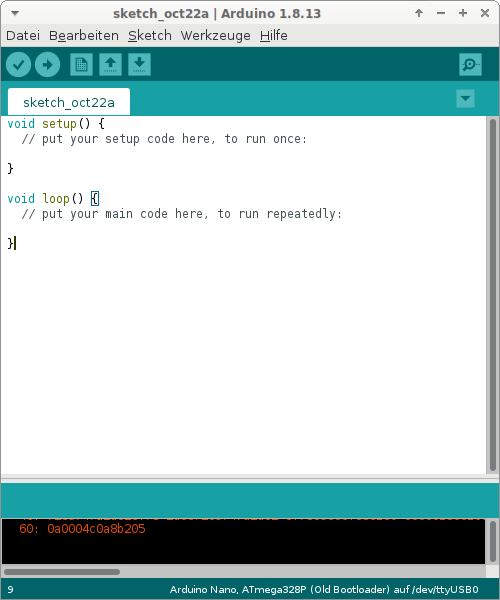Expand the tab options dropdown arrow
The image size is (500, 600).
point(466,99)
